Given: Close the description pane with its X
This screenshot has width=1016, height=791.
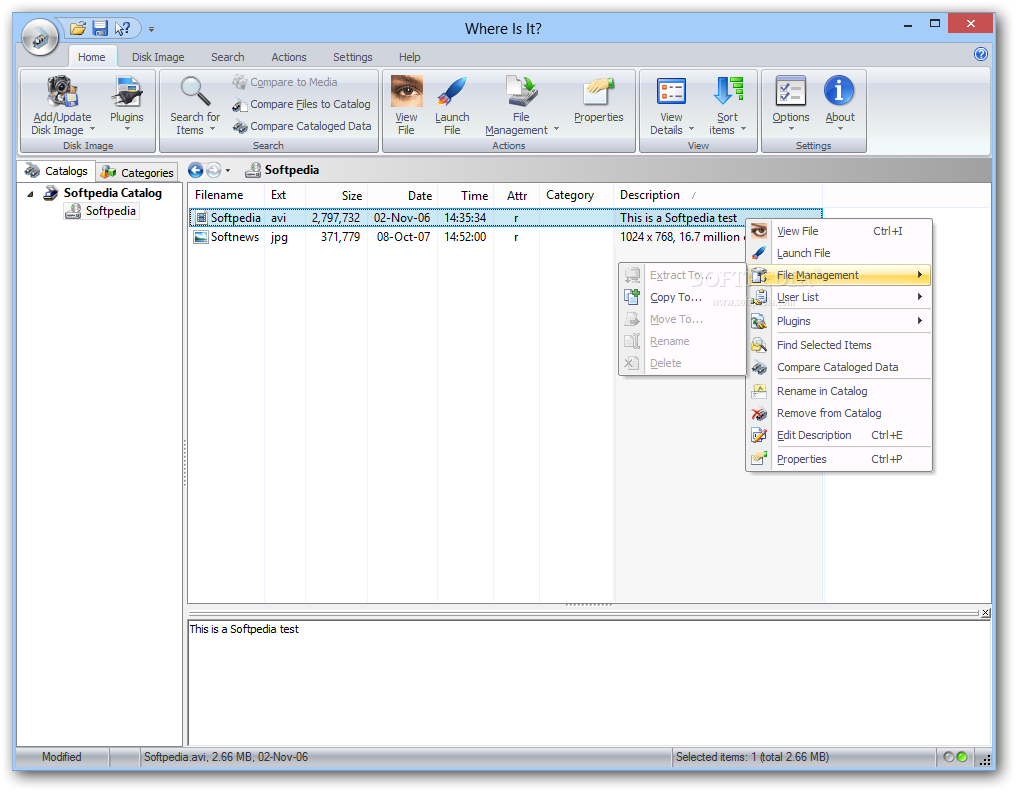Looking at the screenshot, I should pyautogui.click(x=986, y=613).
